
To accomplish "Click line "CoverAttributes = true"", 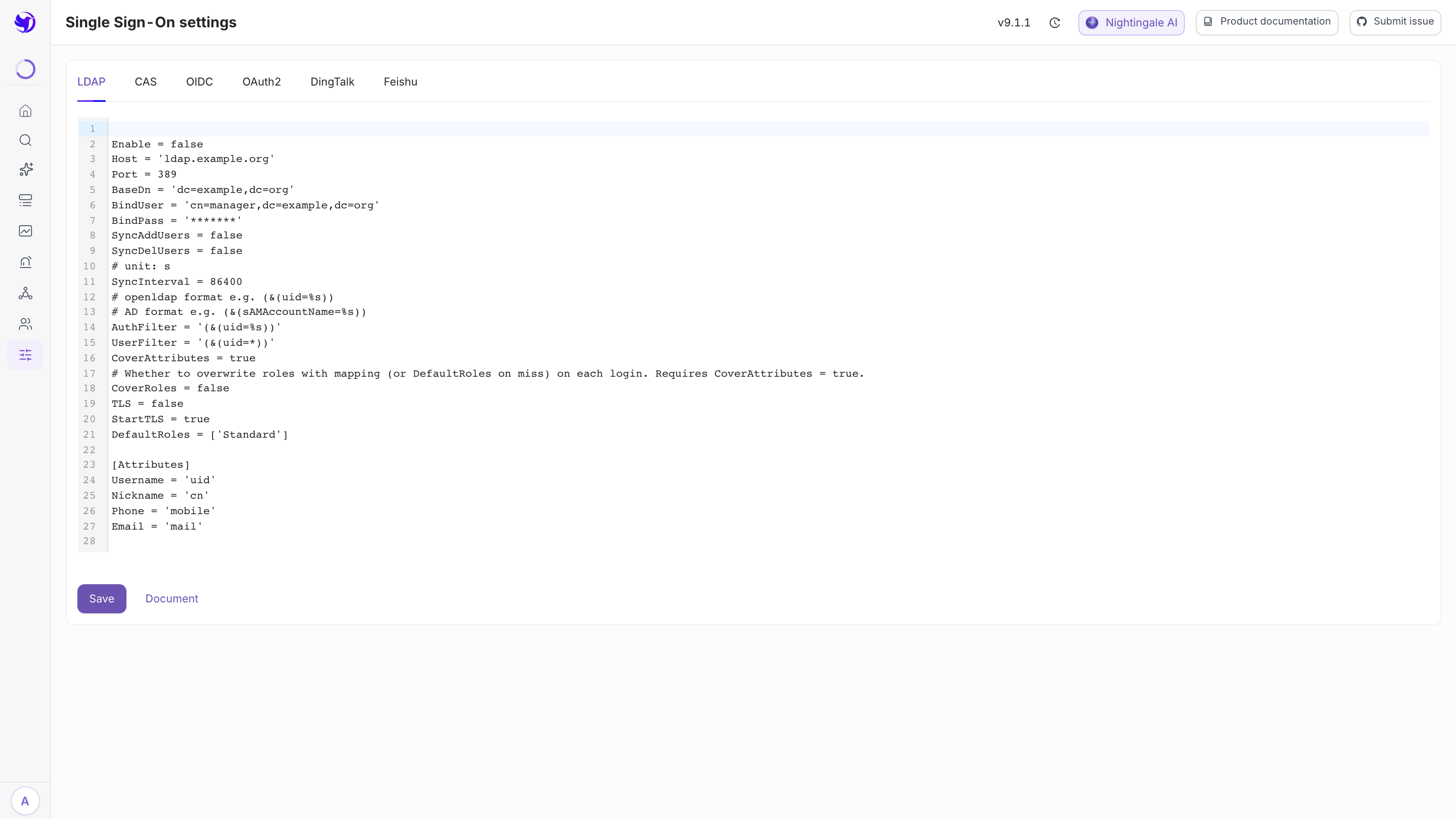I will point(183,358).
